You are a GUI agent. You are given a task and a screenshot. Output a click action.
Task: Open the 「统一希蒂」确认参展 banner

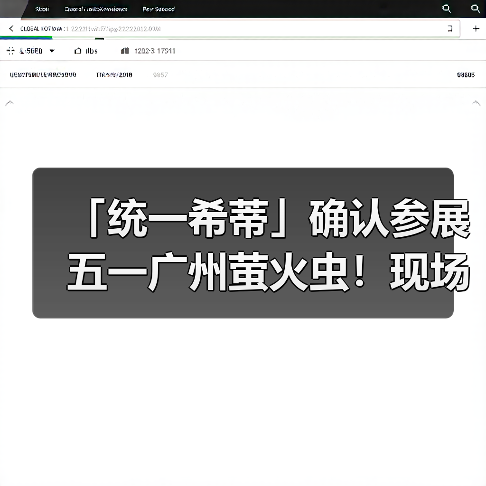tap(243, 243)
